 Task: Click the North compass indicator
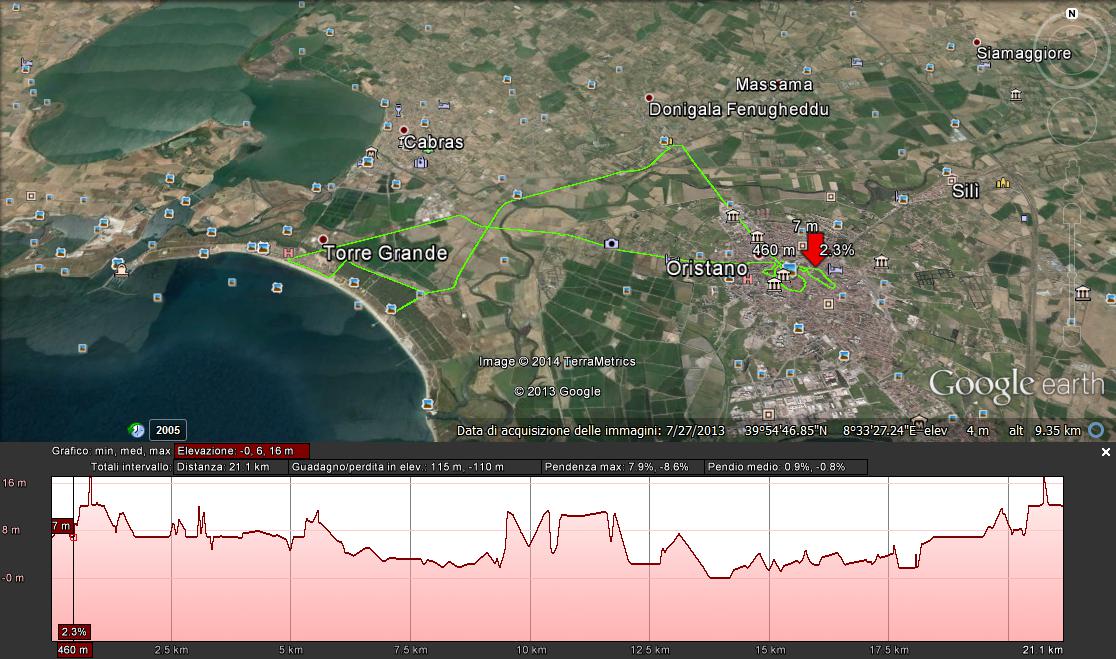point(1071,14)
